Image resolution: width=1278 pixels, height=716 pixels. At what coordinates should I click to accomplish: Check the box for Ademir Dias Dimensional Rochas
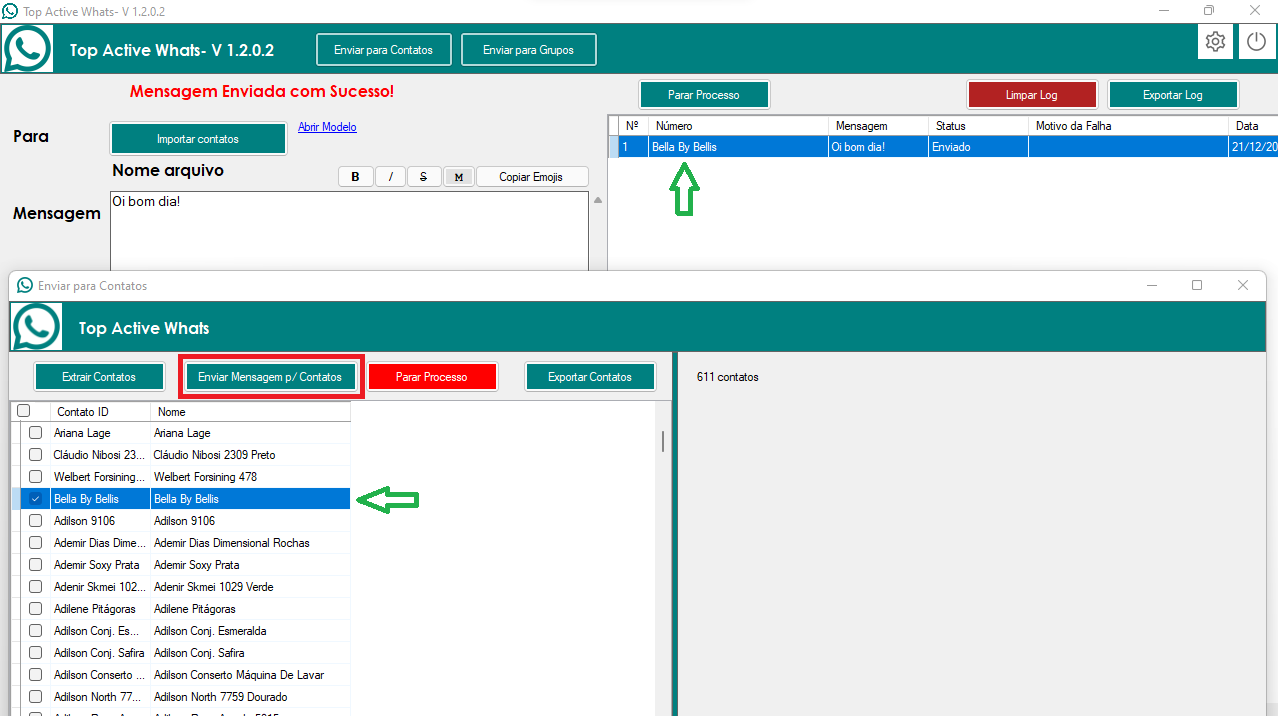click(35, 543)
